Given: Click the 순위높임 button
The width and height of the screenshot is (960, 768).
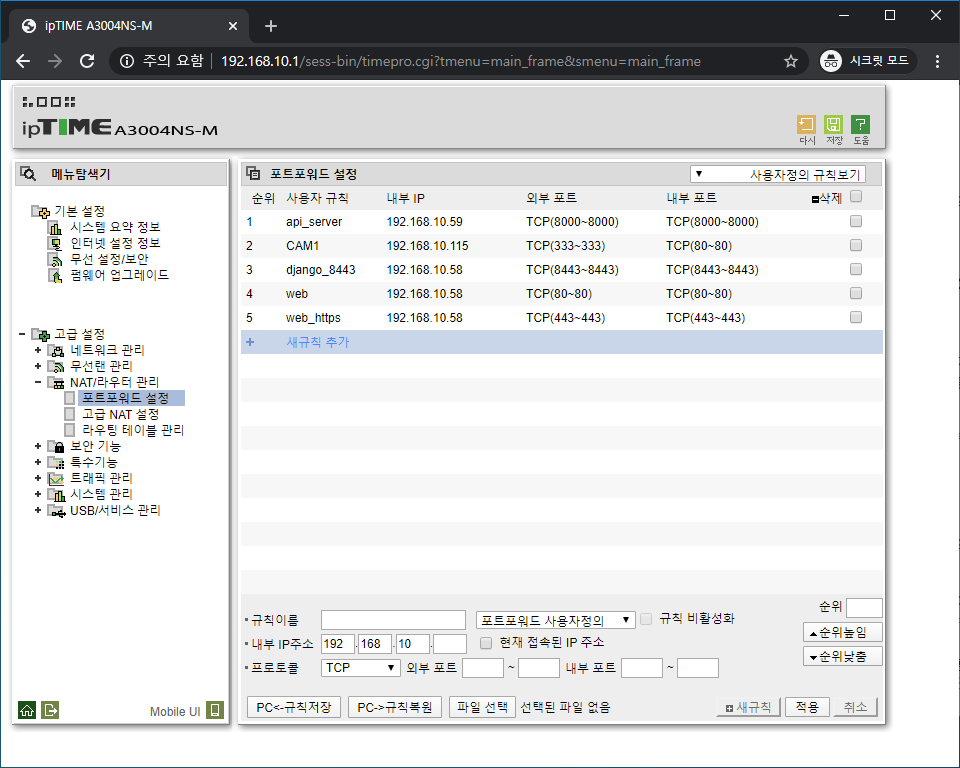Looking at the screenshot, I should click(x=842, y=633).
